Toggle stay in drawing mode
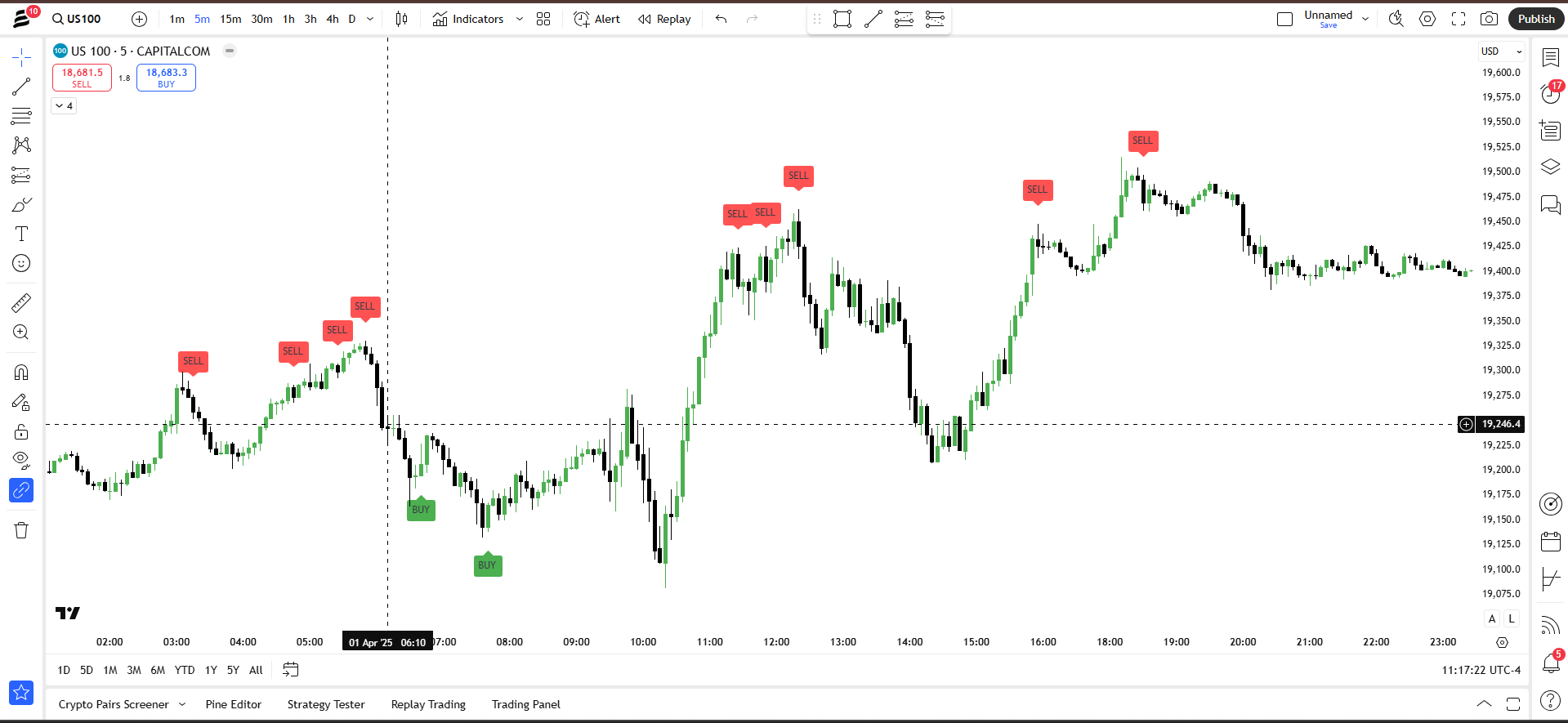This screenshot has width=1568, height=723. [21, 402]
